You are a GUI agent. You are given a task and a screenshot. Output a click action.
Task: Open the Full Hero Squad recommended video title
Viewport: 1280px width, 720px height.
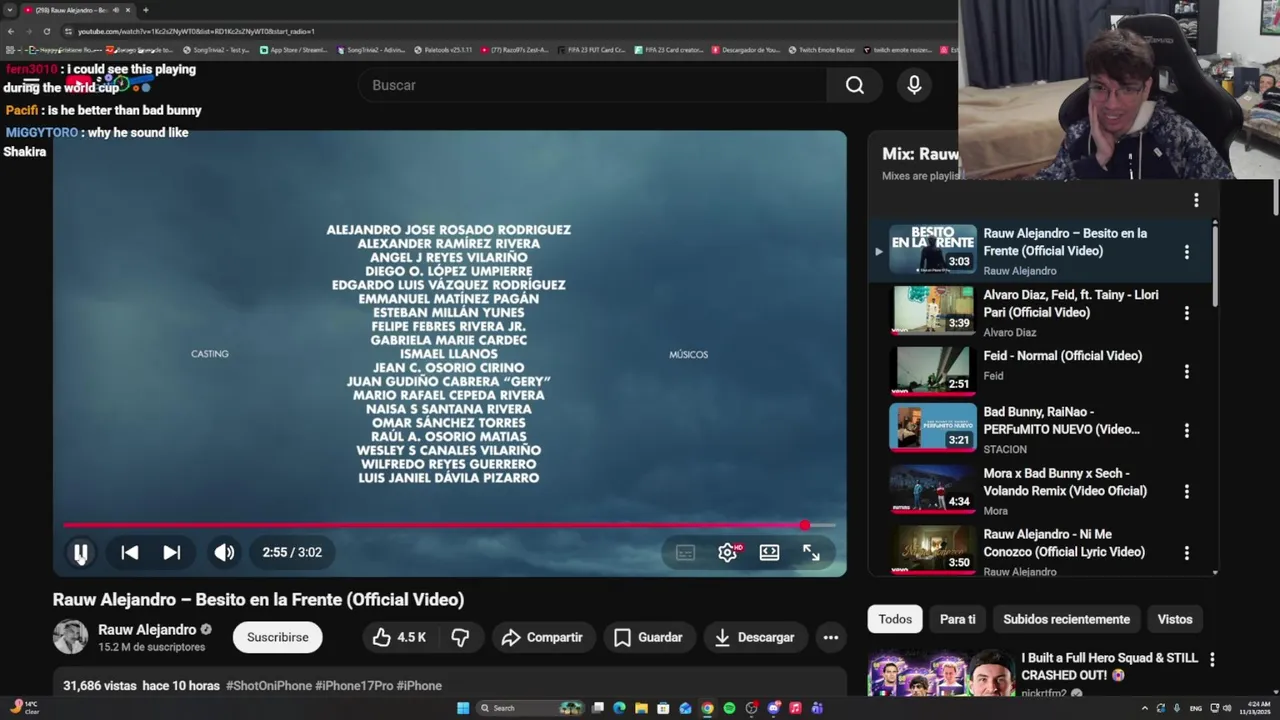1109,667
